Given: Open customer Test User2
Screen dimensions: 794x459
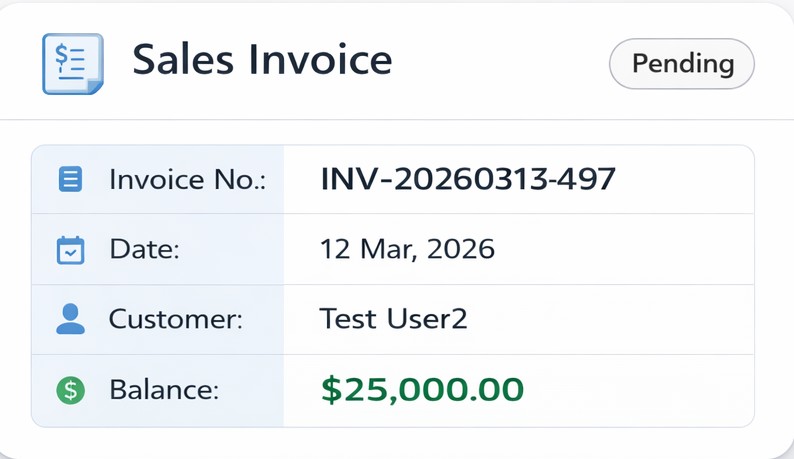Looking at the screenshot, I should click(x=393, y=320).
